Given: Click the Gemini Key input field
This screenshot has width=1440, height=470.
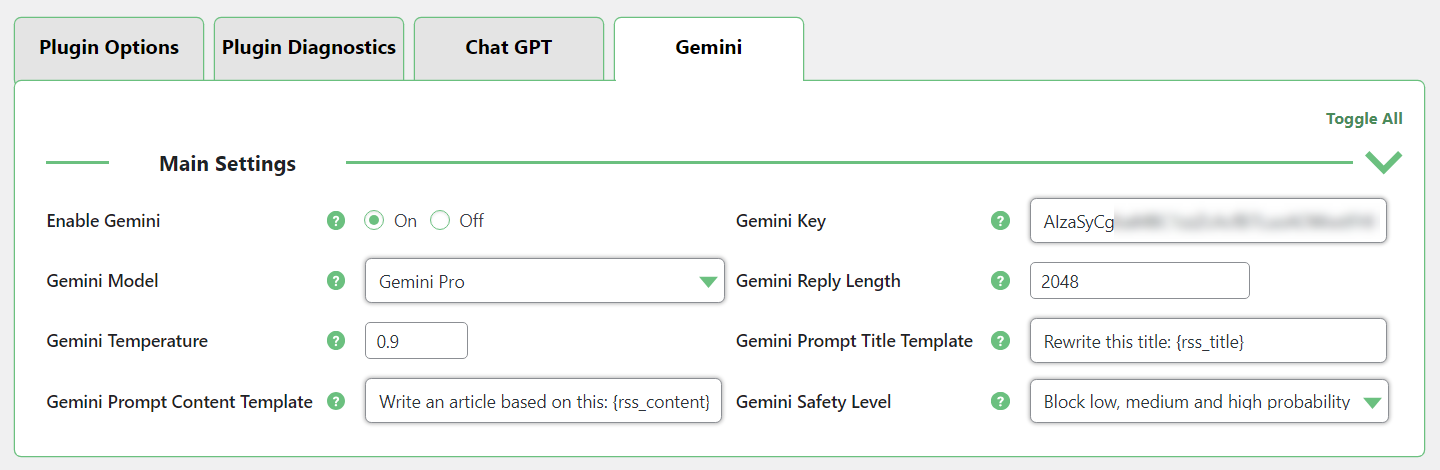Looking at the screenshot, I should coord(1208,220).
